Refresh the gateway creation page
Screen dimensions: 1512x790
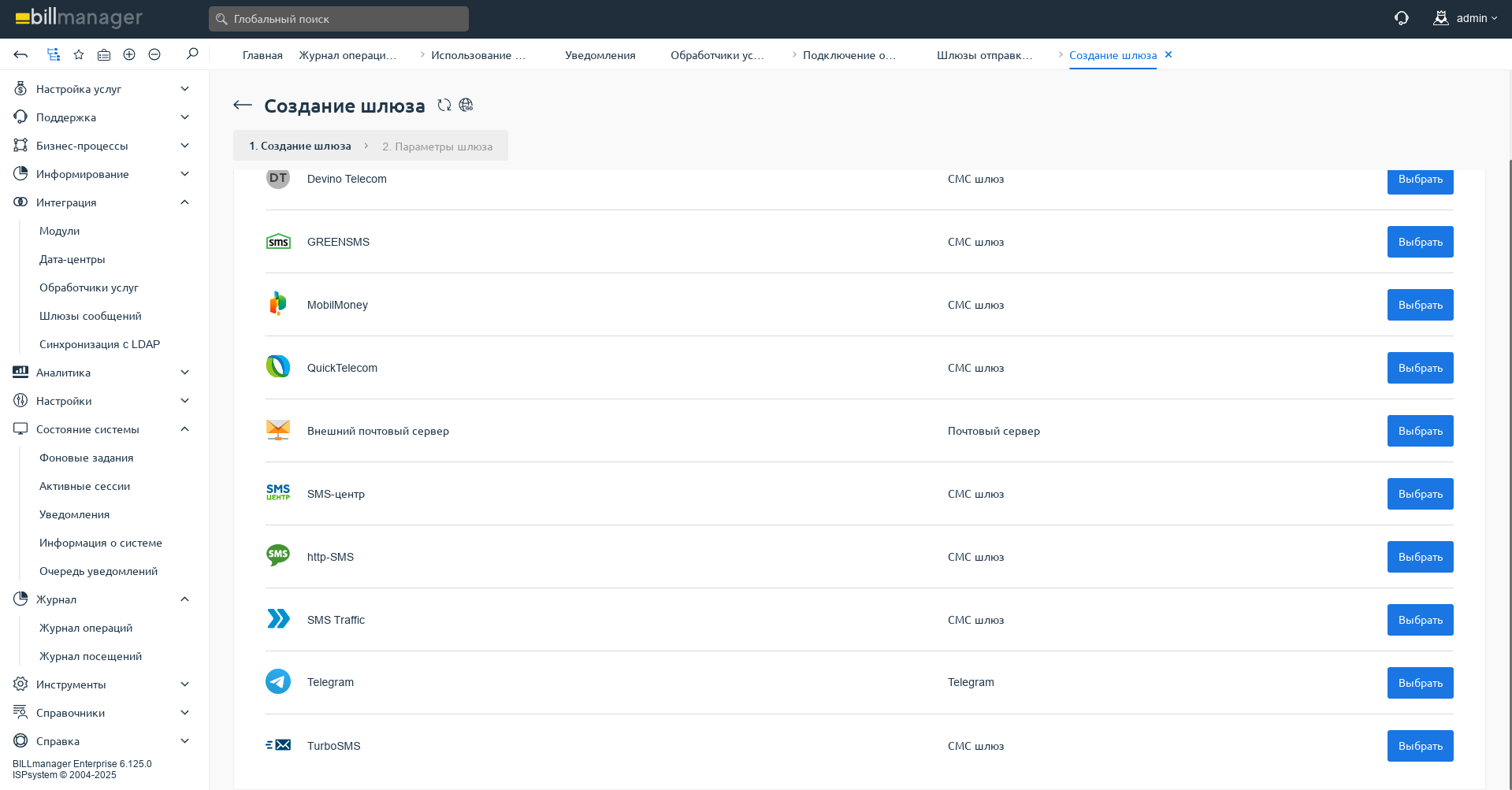444,106
